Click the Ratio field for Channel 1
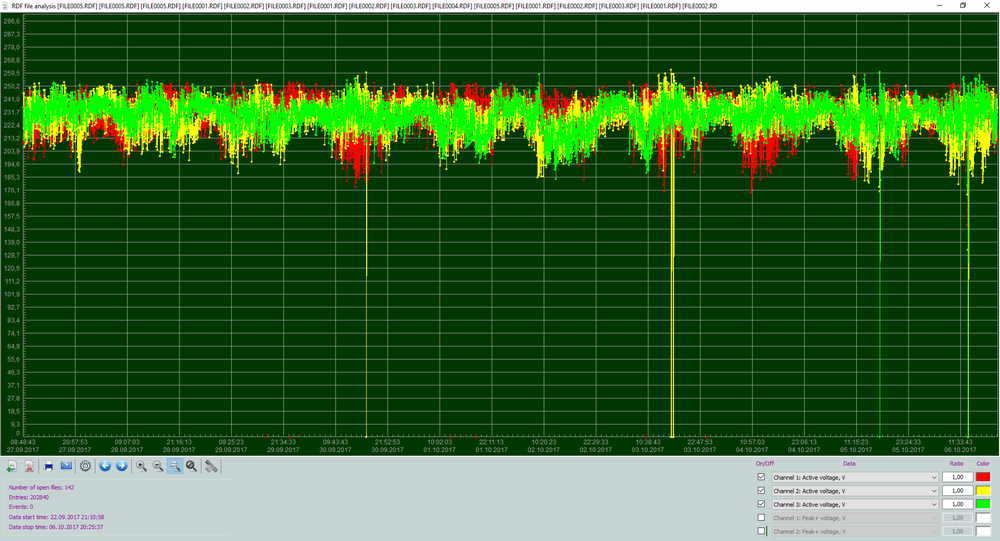Viewport: 1000px width, 541px height. (x=956, y=478)
